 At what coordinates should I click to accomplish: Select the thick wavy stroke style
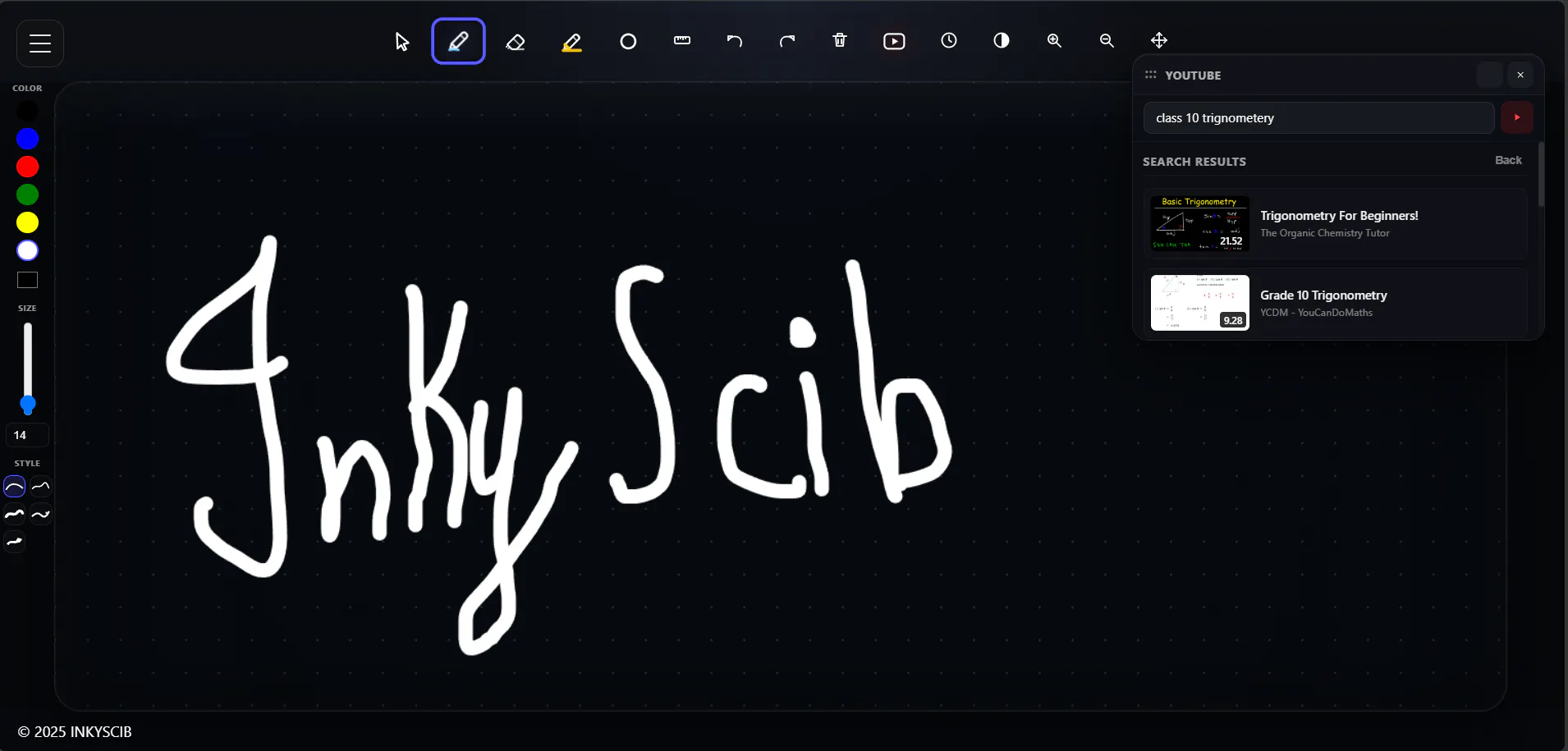(x=15, y=515)
